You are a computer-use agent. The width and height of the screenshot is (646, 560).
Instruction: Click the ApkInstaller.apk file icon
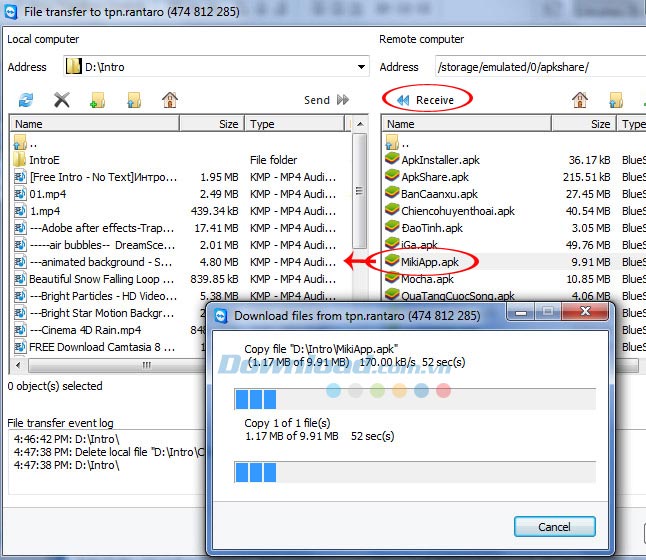pos(392,159)
